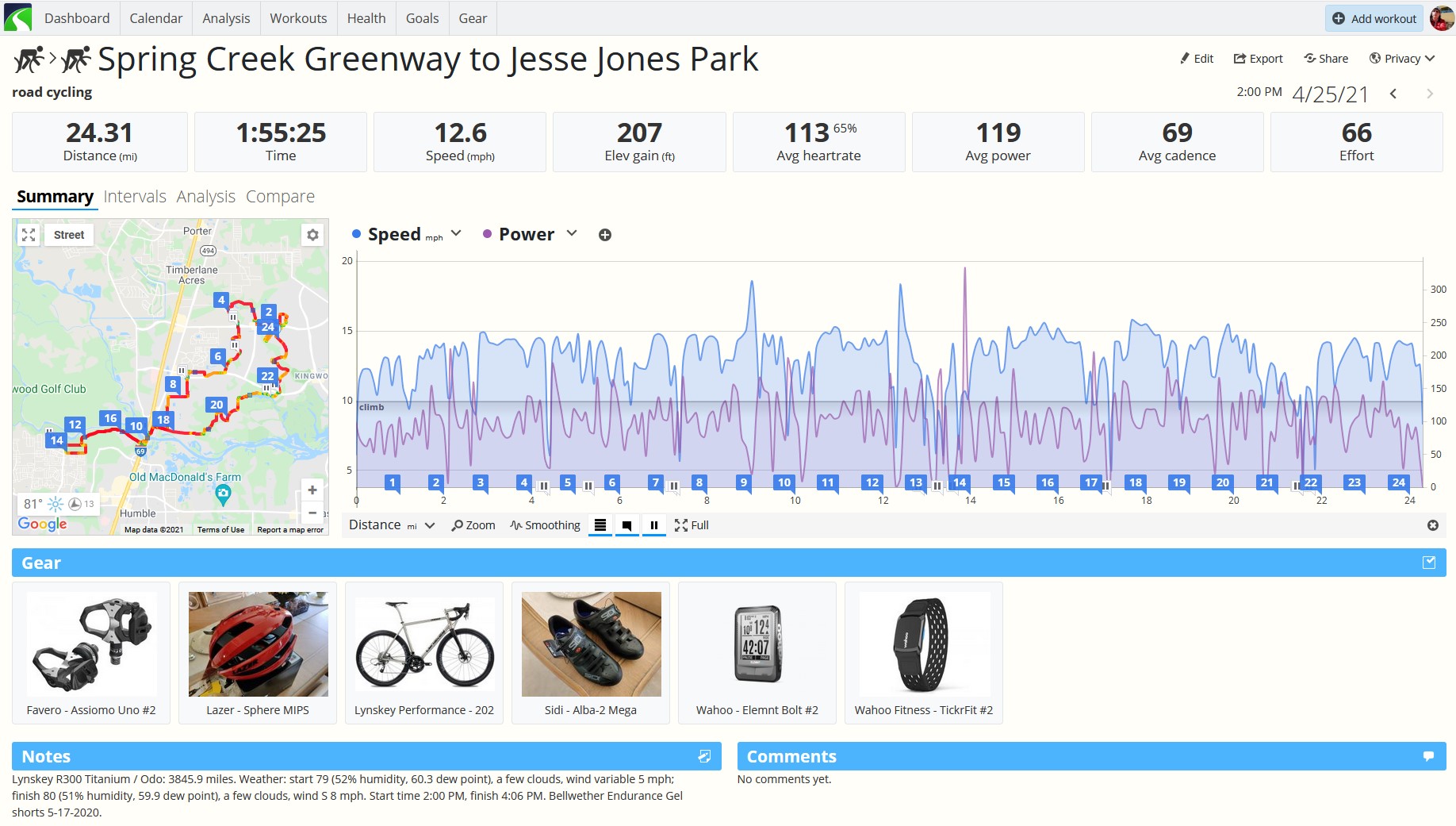Open the Health menu item
The image size is (1456, 826).
tap(366, 18)
